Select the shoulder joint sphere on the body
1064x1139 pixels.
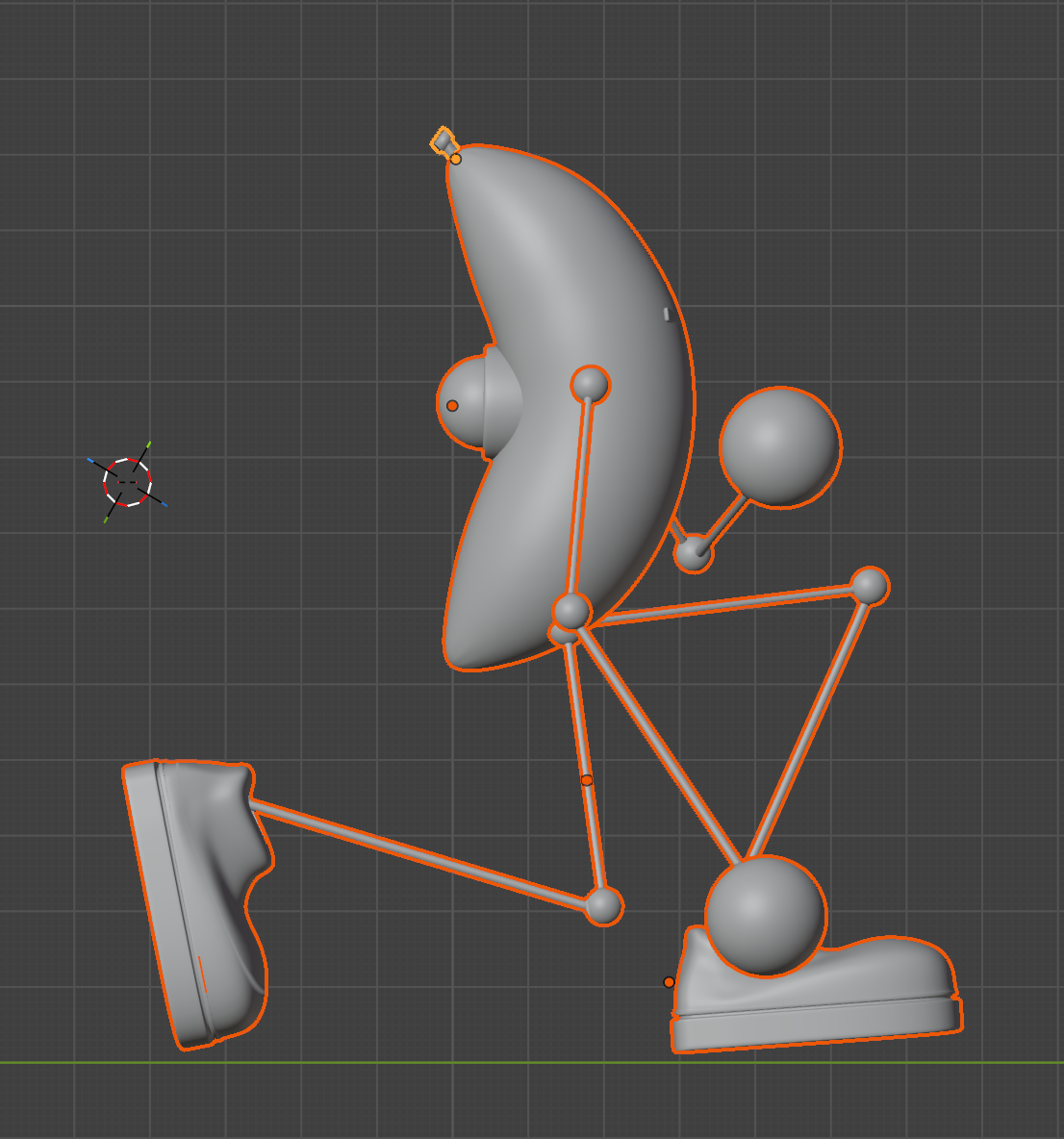coord(590,385)
